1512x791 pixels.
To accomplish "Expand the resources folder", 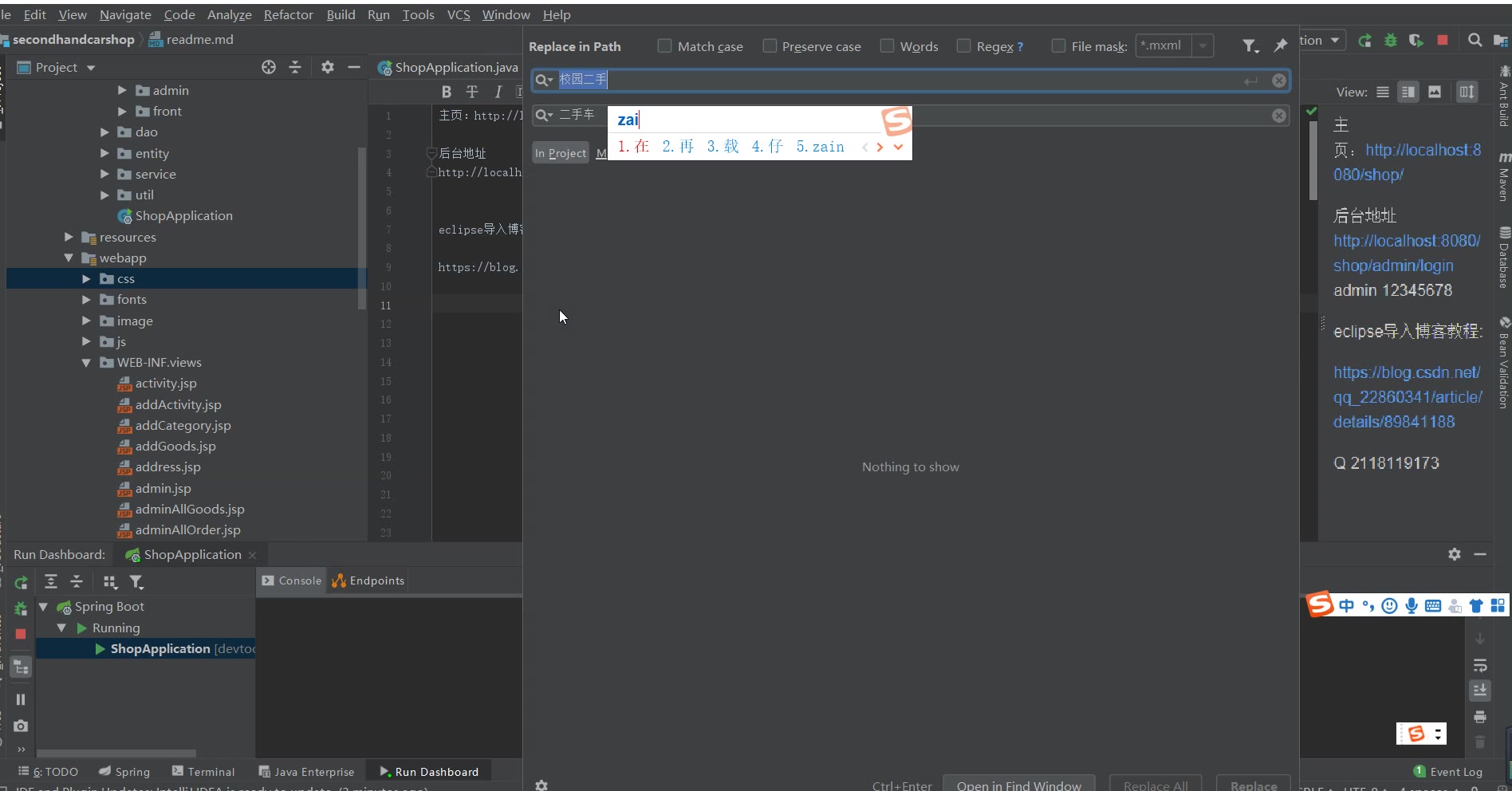I will click(69, 237).
